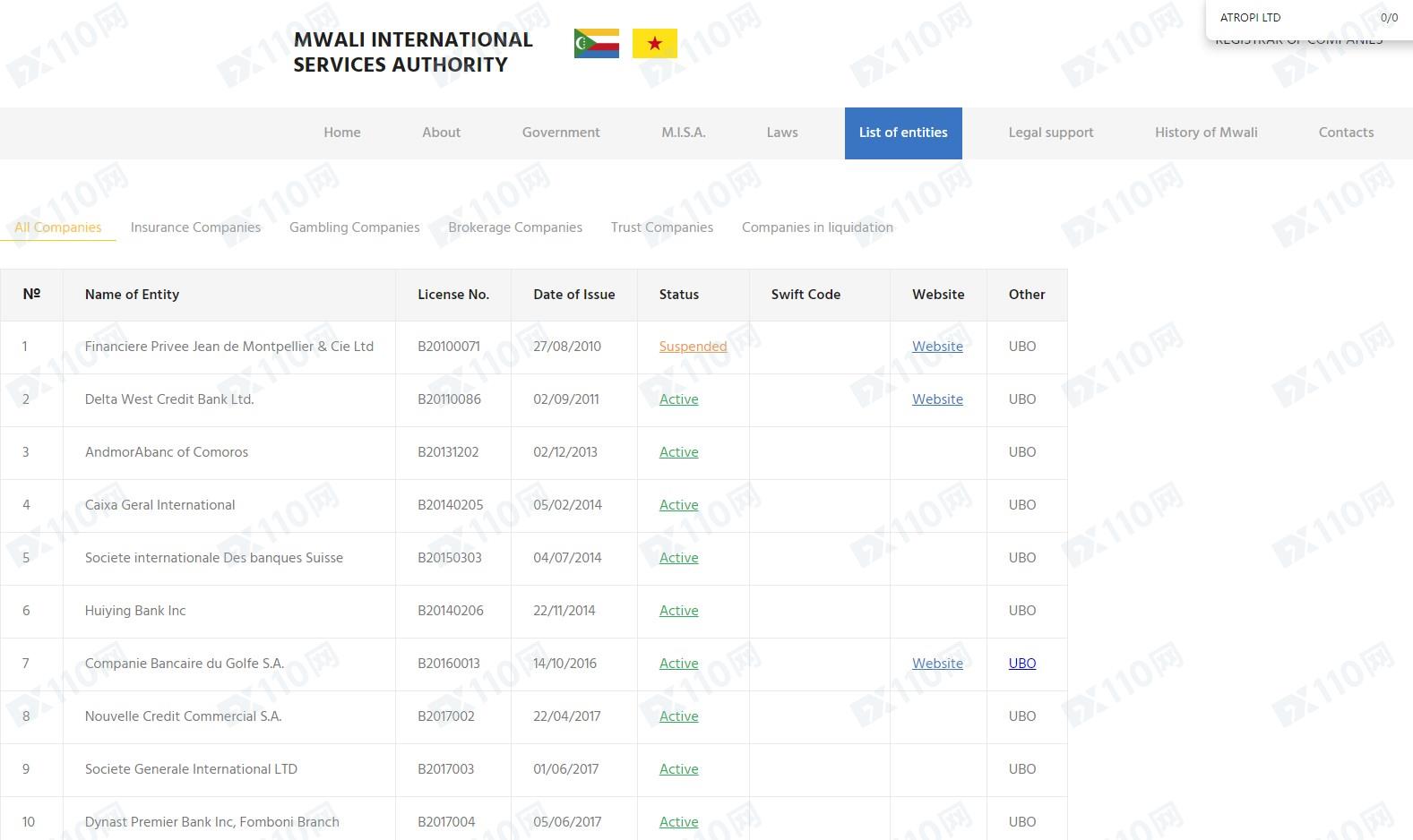Screen dimensions: 1413x840
Task: Switch to All Companies tab
Action: click(58, 227)
